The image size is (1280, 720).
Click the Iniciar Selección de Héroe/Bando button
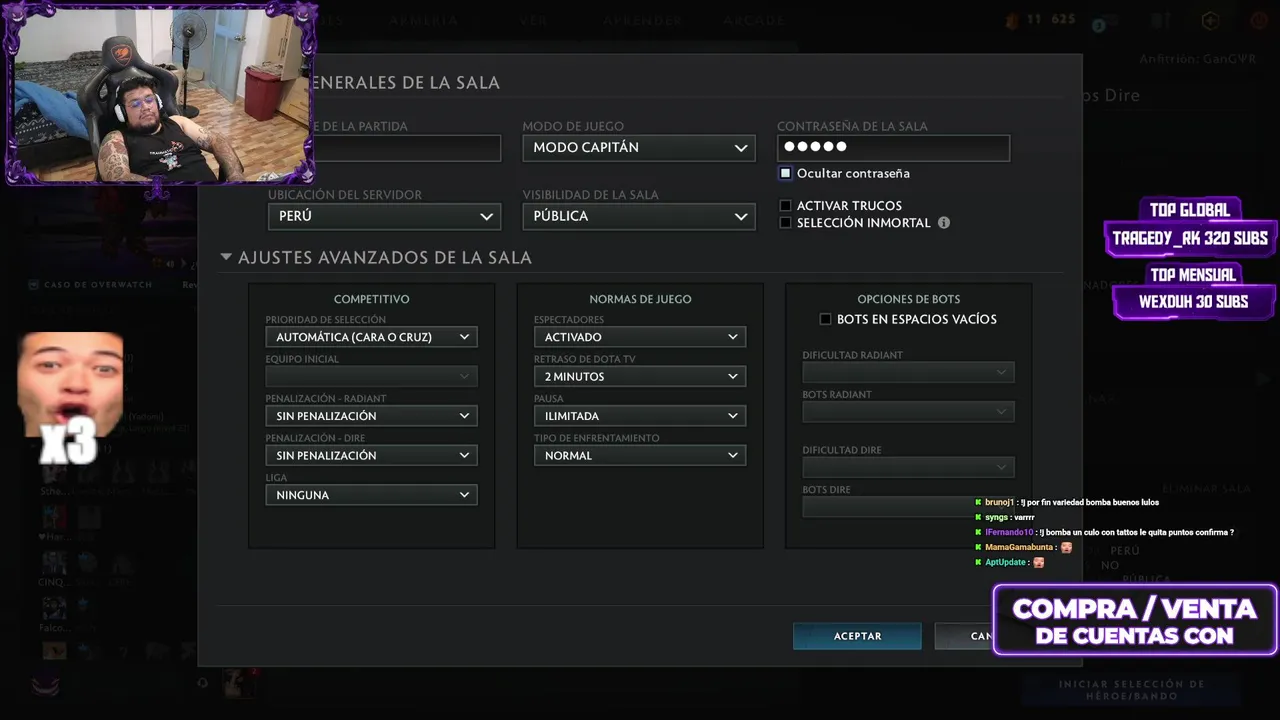click(x=1132, y=690)
